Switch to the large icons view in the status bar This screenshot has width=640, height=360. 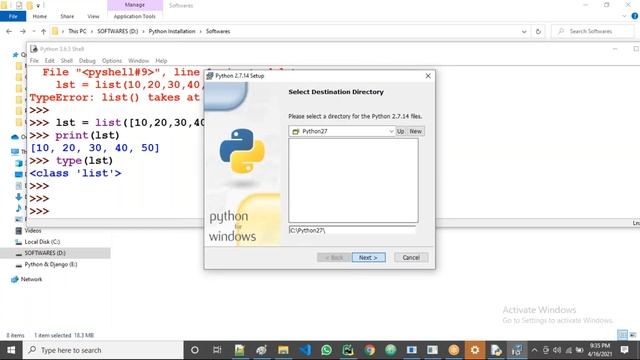click(633, 335)
